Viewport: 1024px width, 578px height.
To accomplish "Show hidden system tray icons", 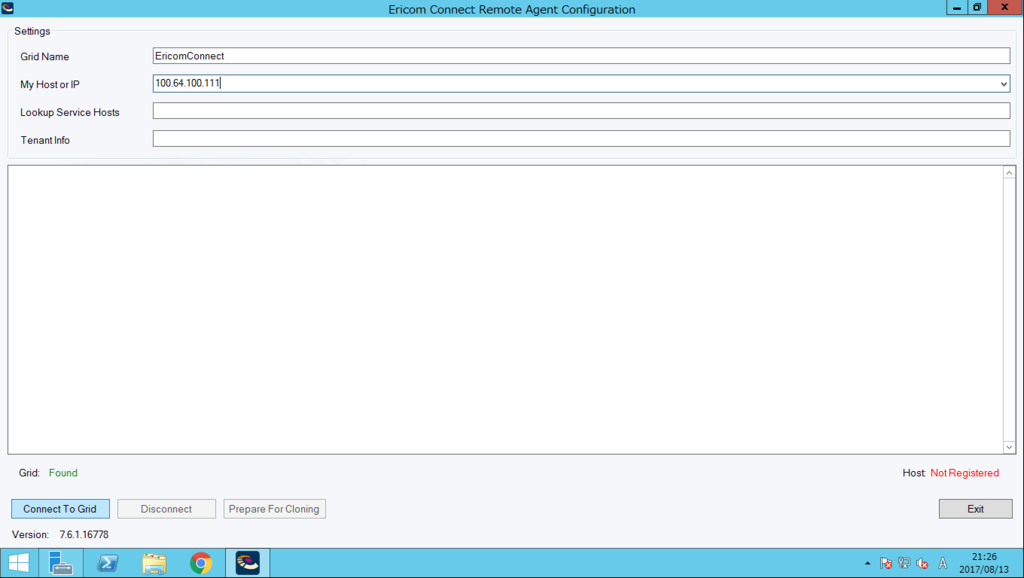I will (x=867, y=563).
